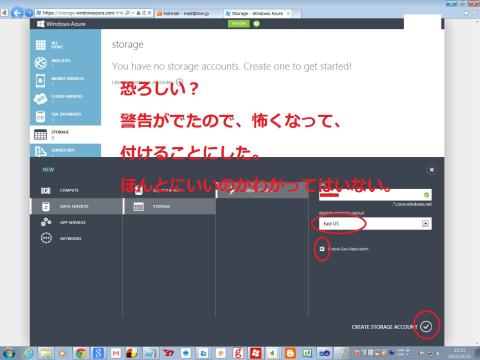This screenshot has height=360, width=480.
Task: Open Windows Start button
Action: pos(9,353)
